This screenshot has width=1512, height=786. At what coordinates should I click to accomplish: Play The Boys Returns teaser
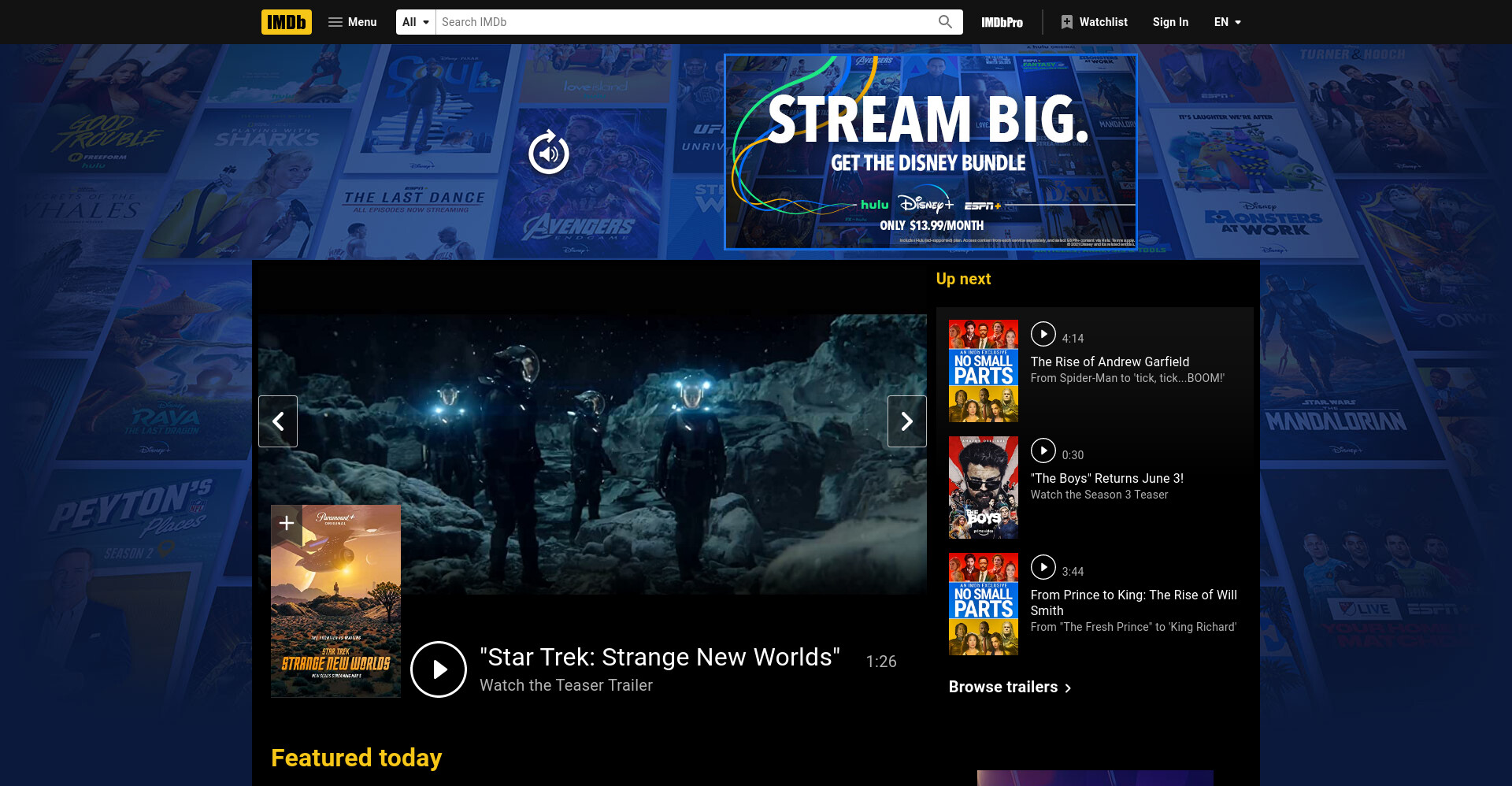point(1043,450)
